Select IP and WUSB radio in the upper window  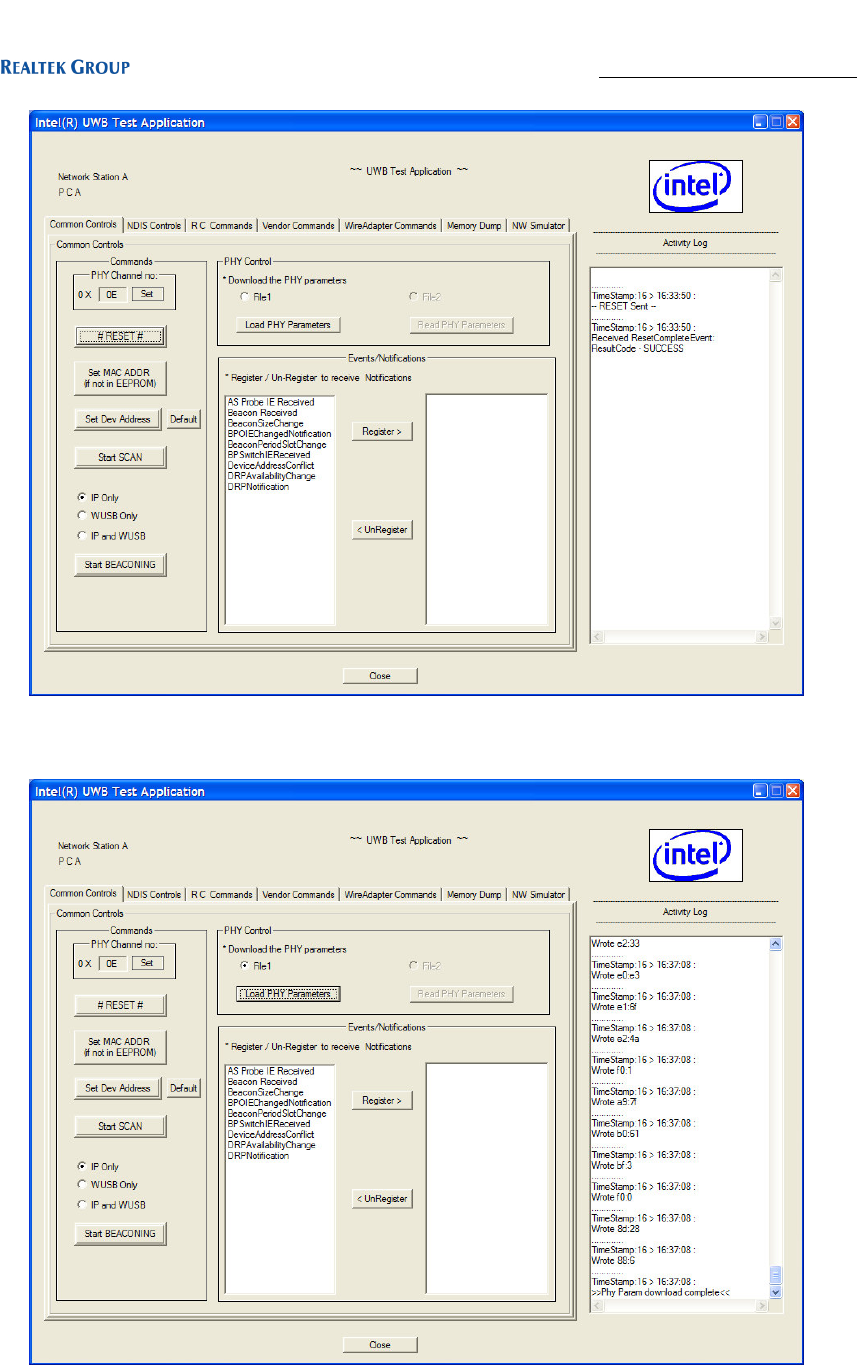click(x=111, y=536)
